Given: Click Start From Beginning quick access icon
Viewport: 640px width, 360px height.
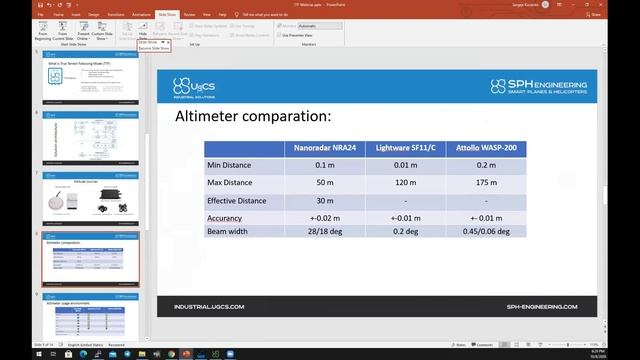Looking at the screenshot, I should point(69,5).
